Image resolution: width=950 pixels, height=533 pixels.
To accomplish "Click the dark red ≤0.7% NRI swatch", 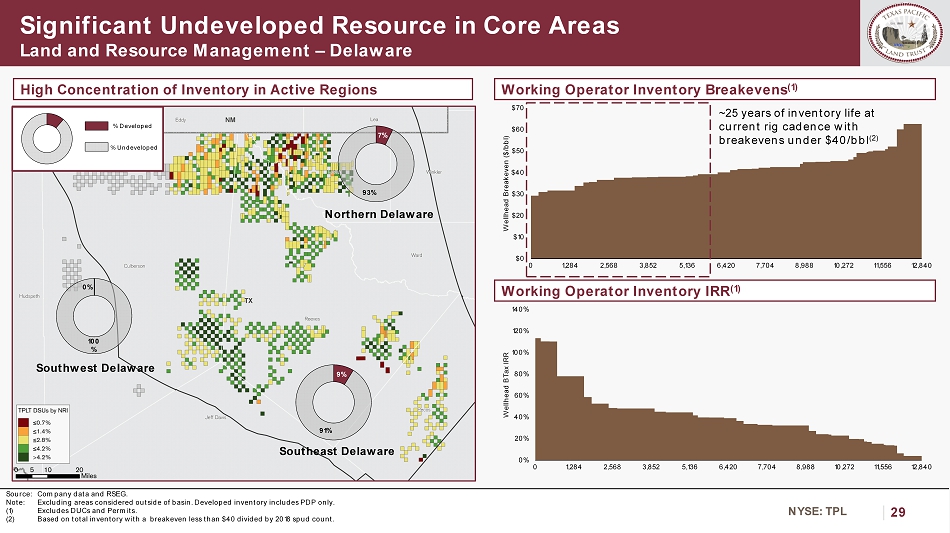I will click(x=24, y=423).
